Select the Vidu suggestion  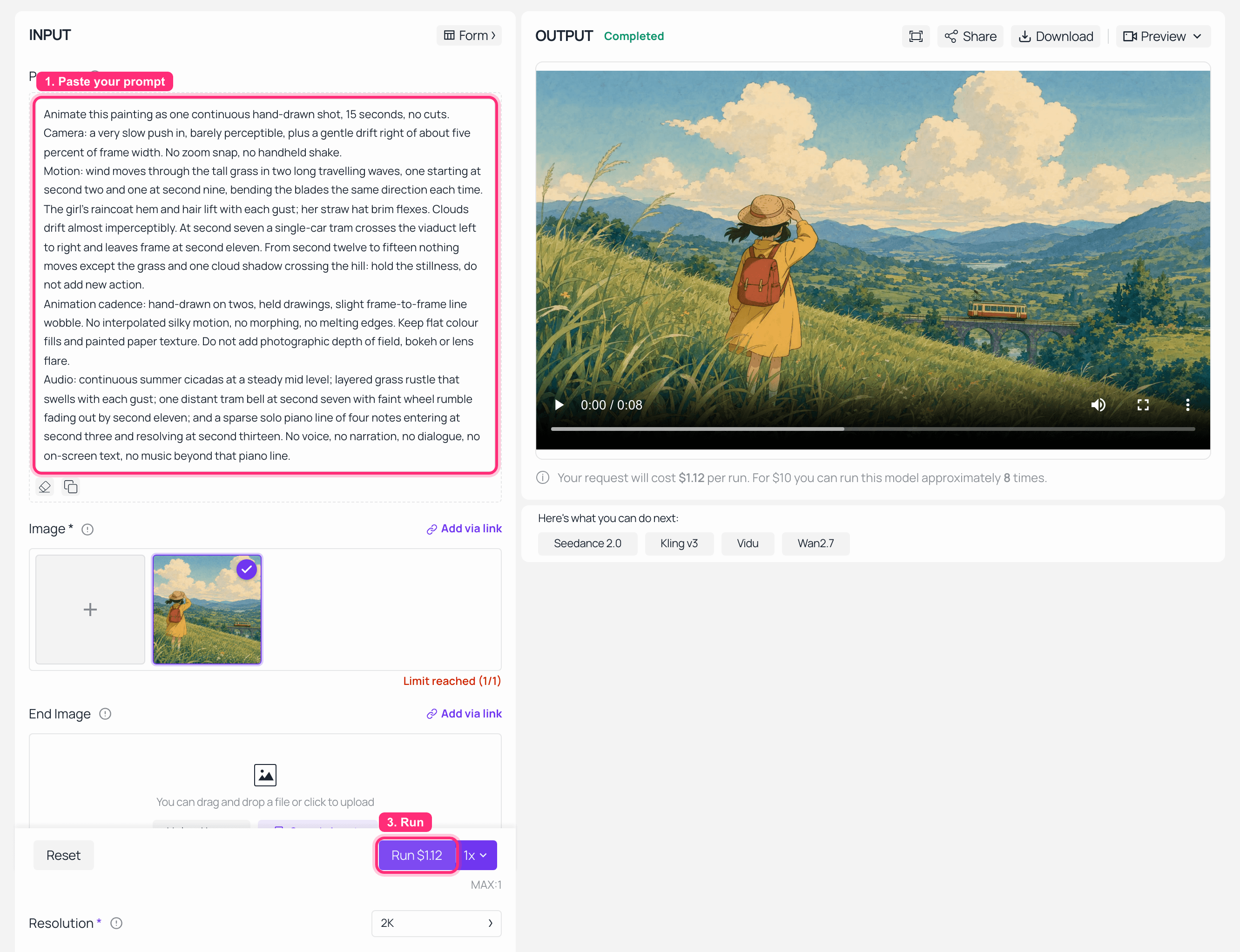[748, 543]
